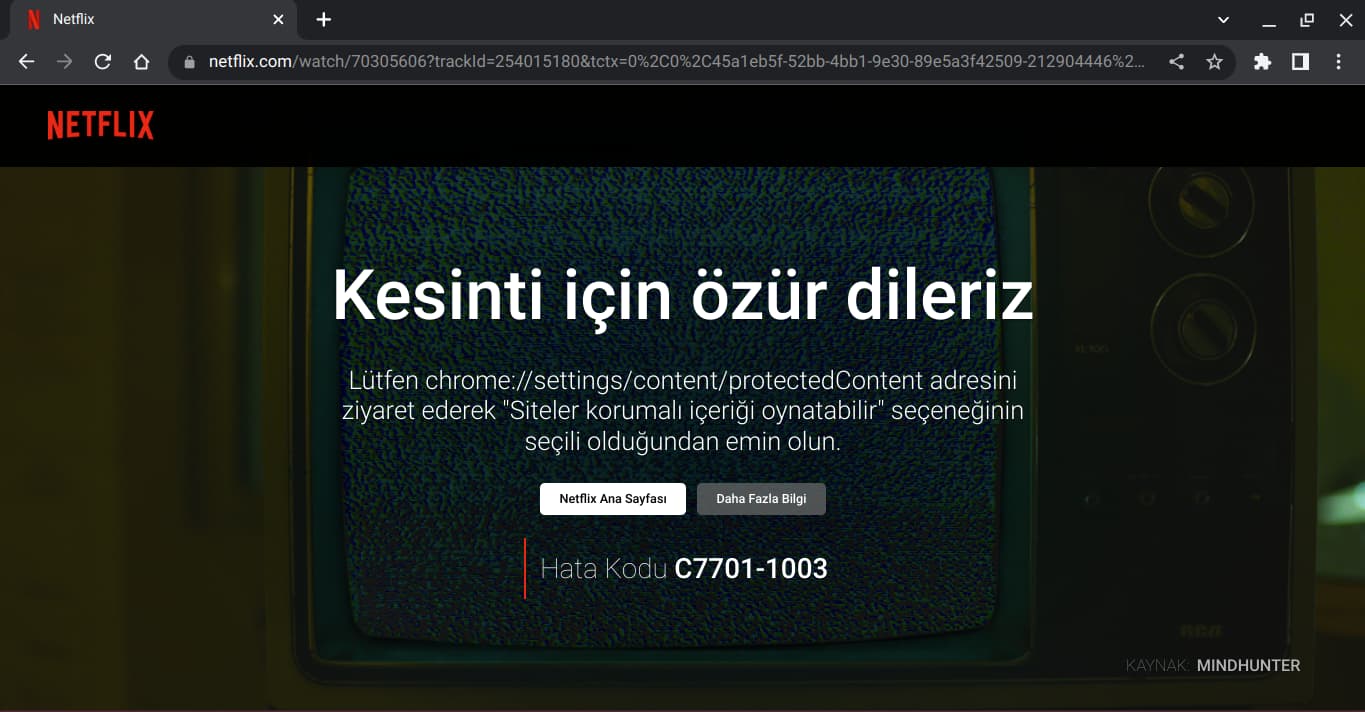Viewport: 1365px width, 712px height.
Task: Click the address bar URL
Action: 677,62
